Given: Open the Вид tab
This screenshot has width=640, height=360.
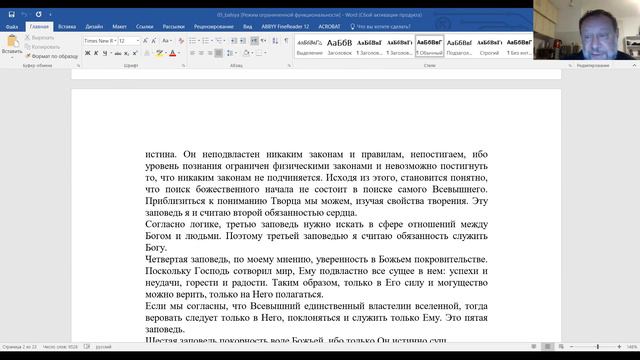Looking at the screenshot, I should pos(247,27).
